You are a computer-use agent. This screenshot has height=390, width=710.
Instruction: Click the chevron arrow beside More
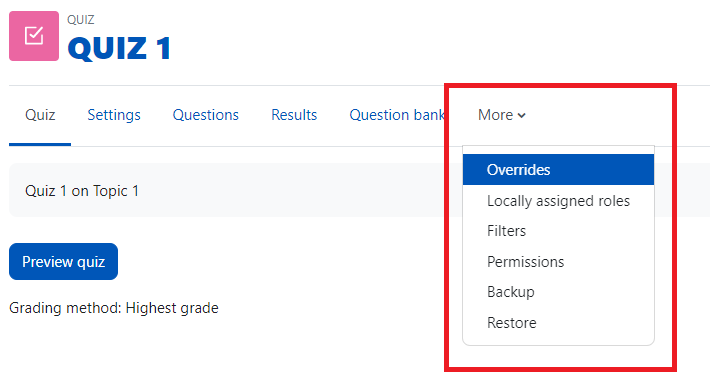click(522, 116)
